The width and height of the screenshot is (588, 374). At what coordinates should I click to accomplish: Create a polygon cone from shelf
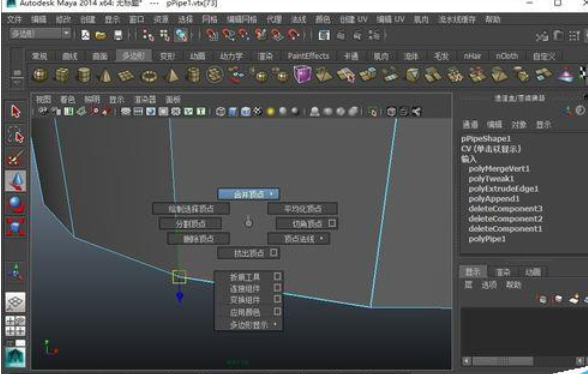(x=105, y=75)
